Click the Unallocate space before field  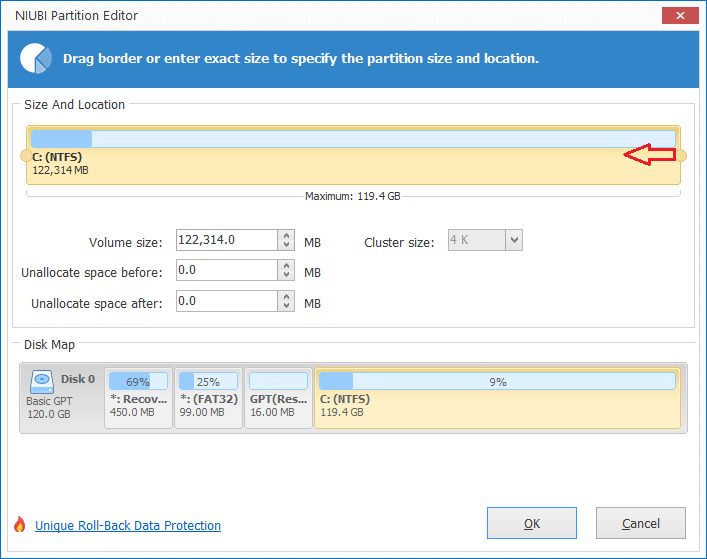coord(227,270)
